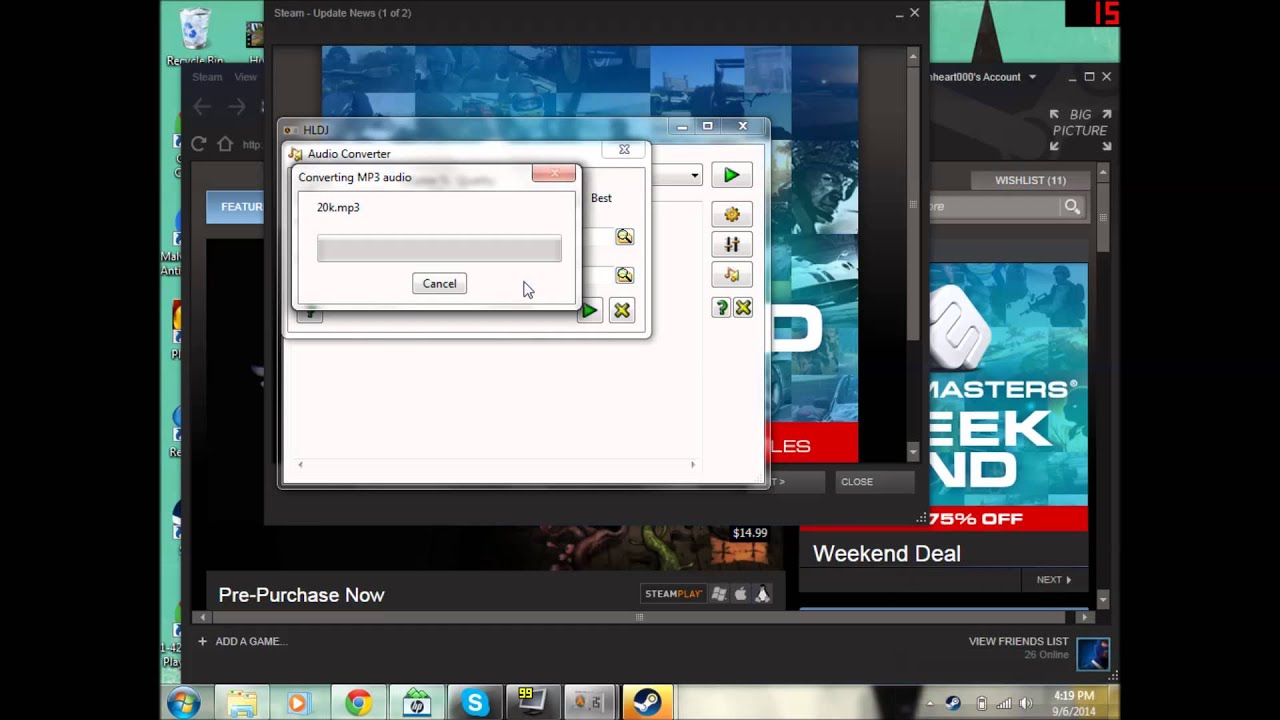Image resolution: width=1280 pixels, height=720 pixels.
Task: Close the Audio Converter dialog
Action: tap(624, 150)
